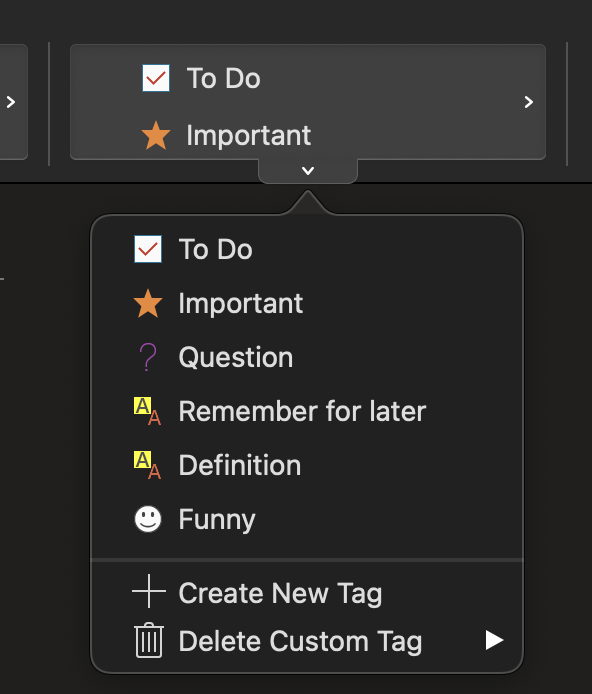The image size is (592, 694).
Task: Open Delete Custom Tag
Action: (307, 640)
